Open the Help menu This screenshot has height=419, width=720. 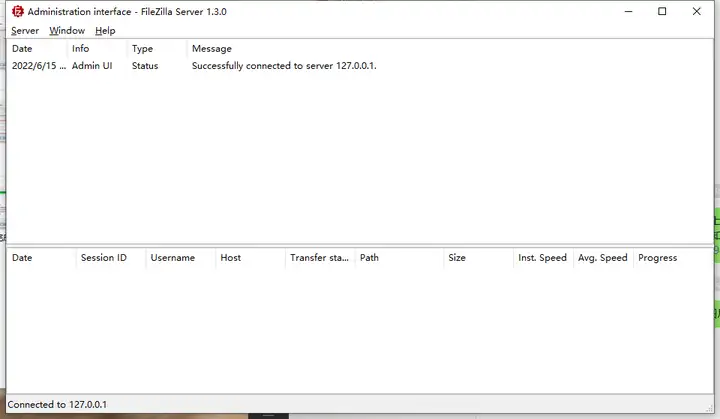(x=105, y=31)
